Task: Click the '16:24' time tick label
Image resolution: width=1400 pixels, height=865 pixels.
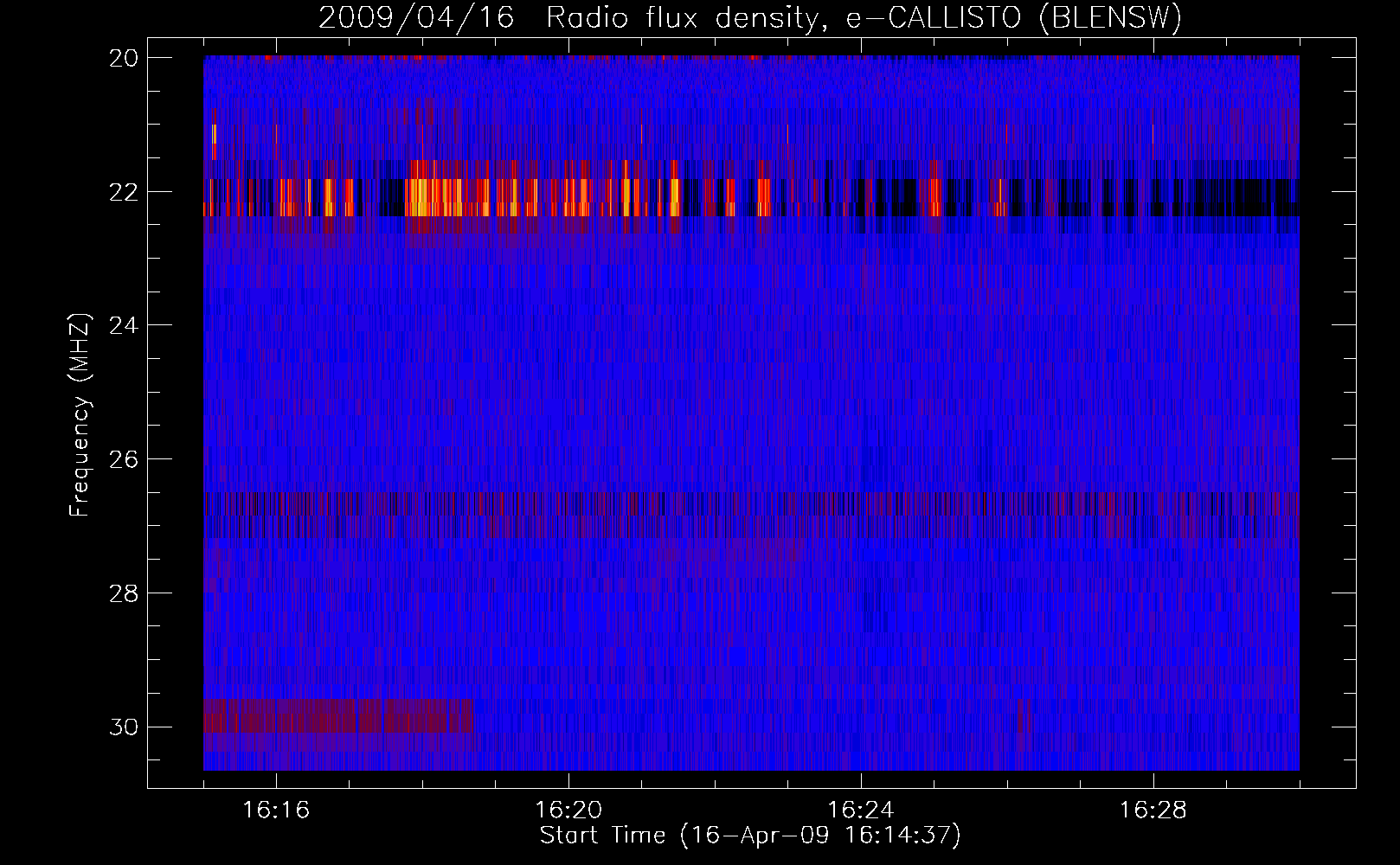Action: (x=860, y=811)
